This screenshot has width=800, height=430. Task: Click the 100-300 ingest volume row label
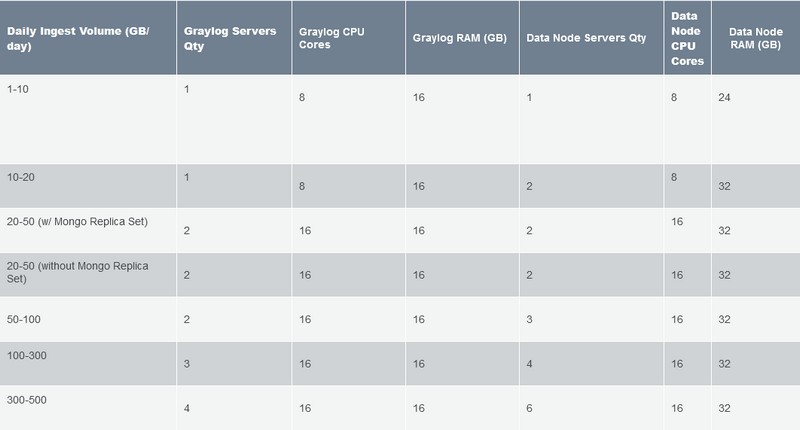pyautogui.click(x=29, y=356)
